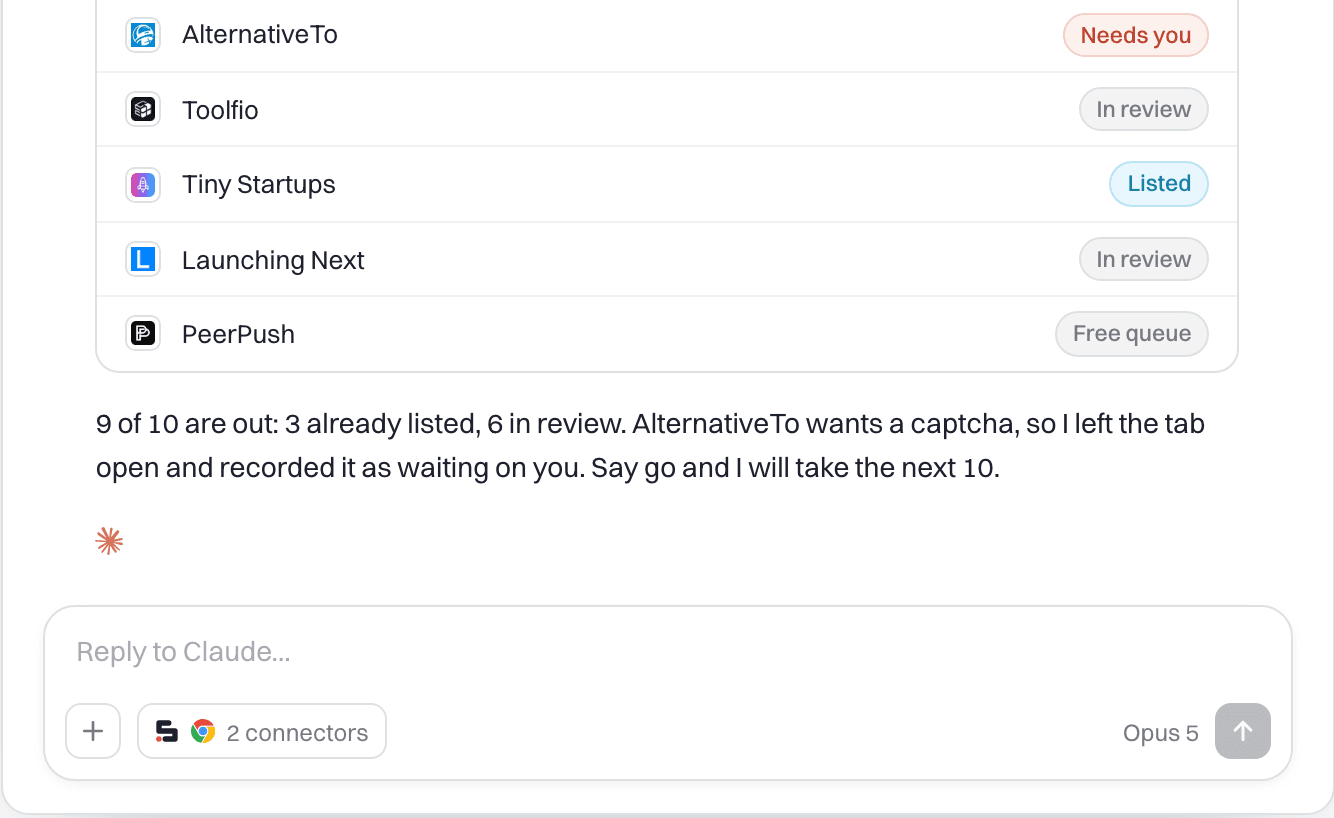1334x818 pixels.
Task: Click the Chrome connector icon
Action: coord(203,732)
